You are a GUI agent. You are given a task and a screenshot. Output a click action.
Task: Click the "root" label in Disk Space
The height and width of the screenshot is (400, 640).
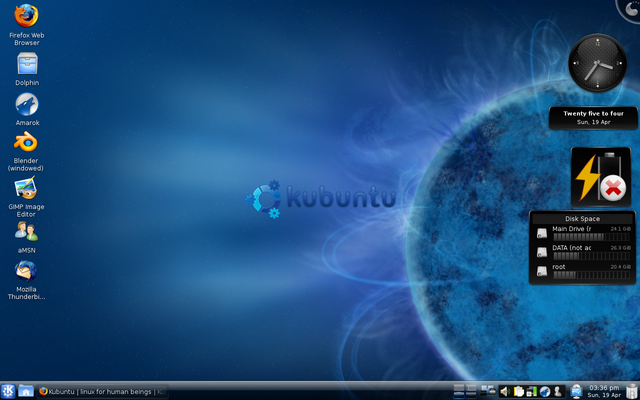coord(559,267)
